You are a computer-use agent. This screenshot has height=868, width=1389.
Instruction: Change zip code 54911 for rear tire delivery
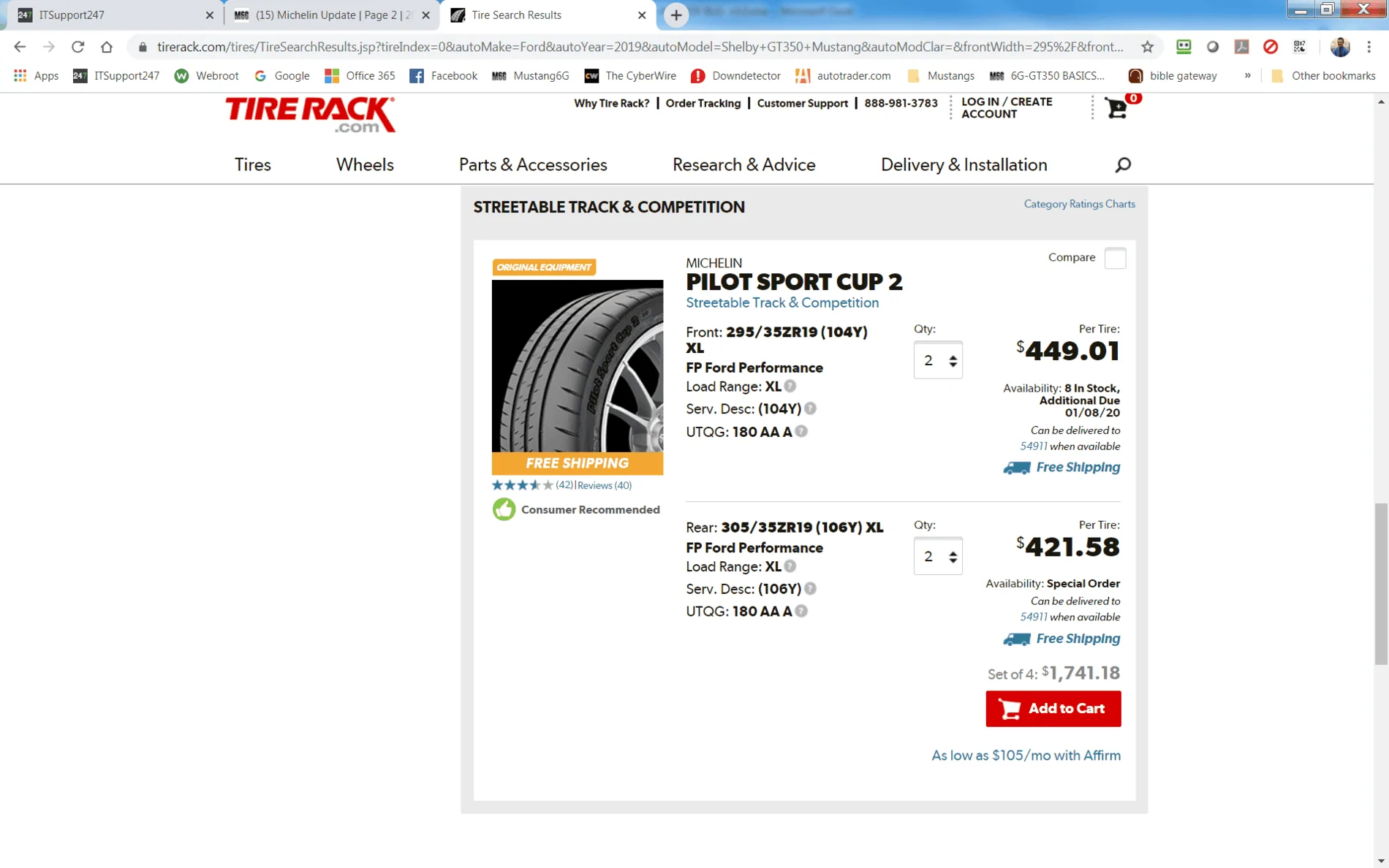1034,617
